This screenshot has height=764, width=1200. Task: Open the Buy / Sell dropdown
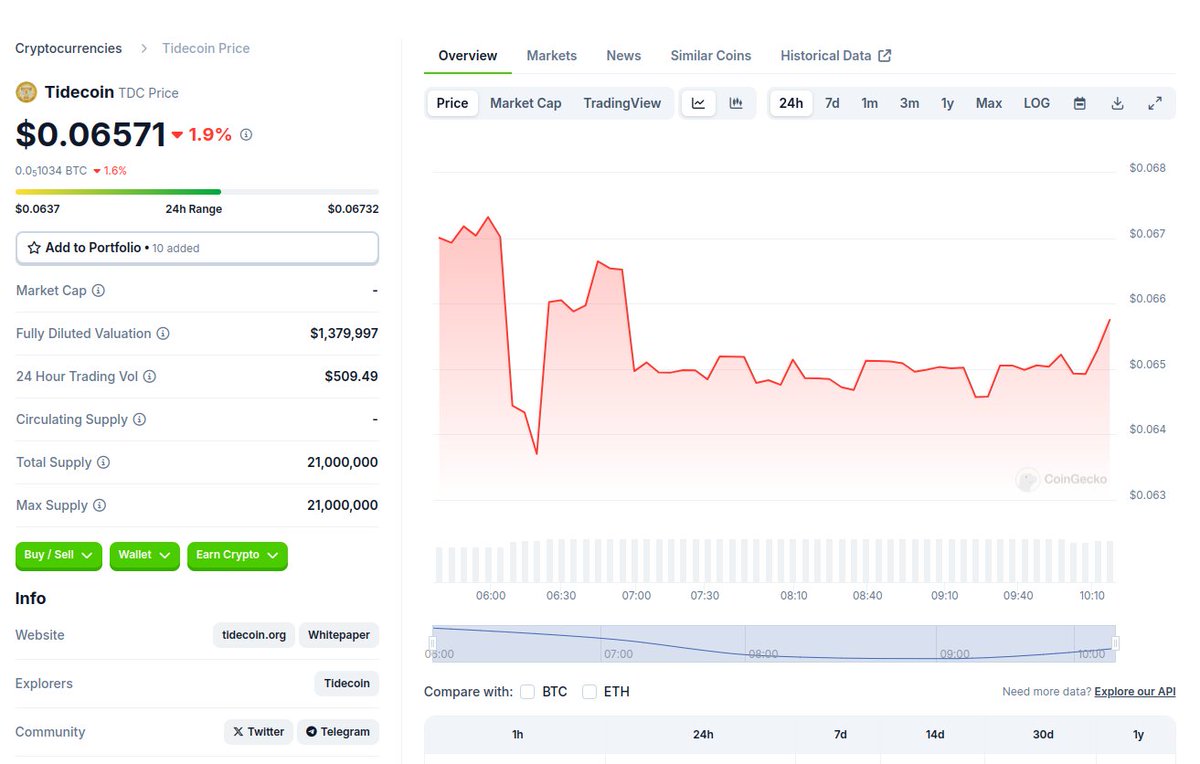(x=59, y=555)
